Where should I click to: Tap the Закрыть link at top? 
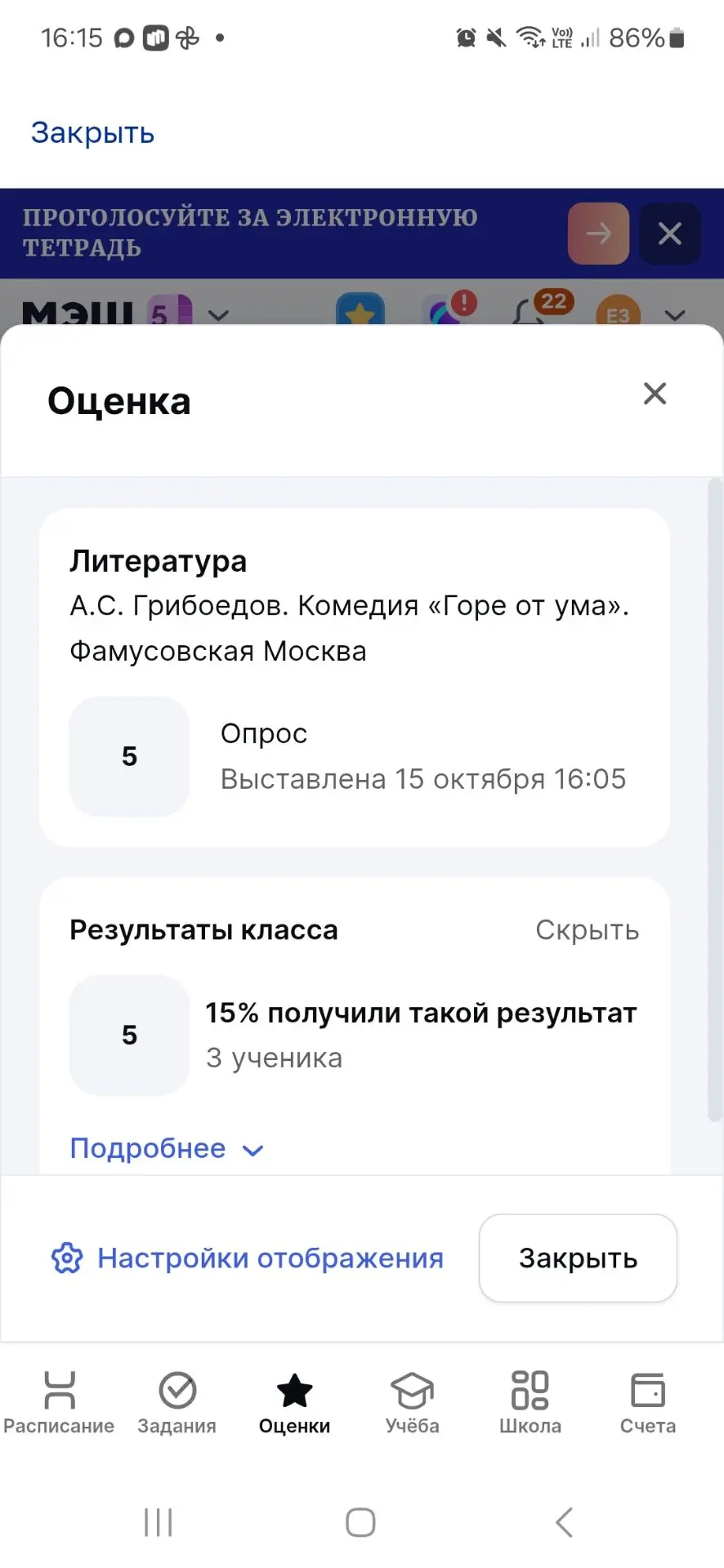click(92, 132)
